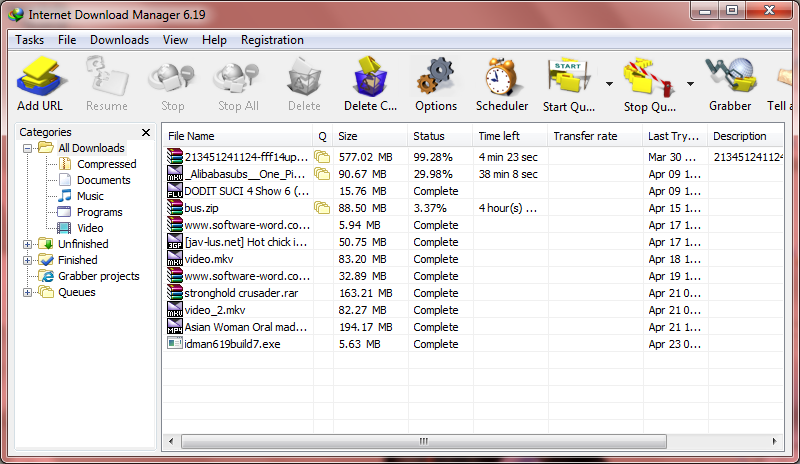The height and width of the screenshot is (464, 800).
Task: Select the Grabber projects tree item
Action: (x=98, y=276)
